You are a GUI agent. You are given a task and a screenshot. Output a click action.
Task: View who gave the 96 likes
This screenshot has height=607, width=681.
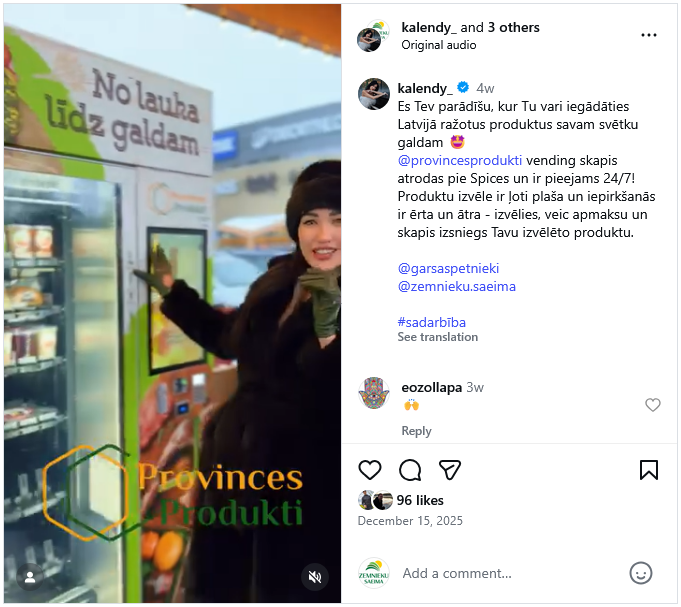[x=420, y=500]
